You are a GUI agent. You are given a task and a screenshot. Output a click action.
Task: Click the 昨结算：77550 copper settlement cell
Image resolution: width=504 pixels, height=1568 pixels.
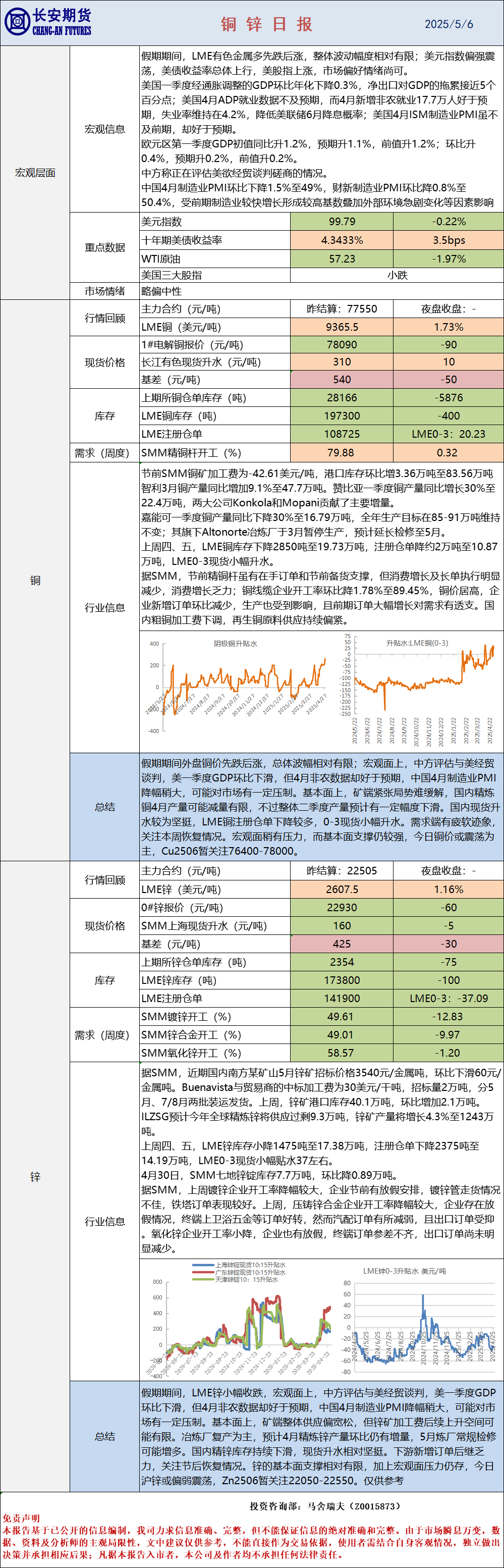pyautogui.click(x=342, y=308)
